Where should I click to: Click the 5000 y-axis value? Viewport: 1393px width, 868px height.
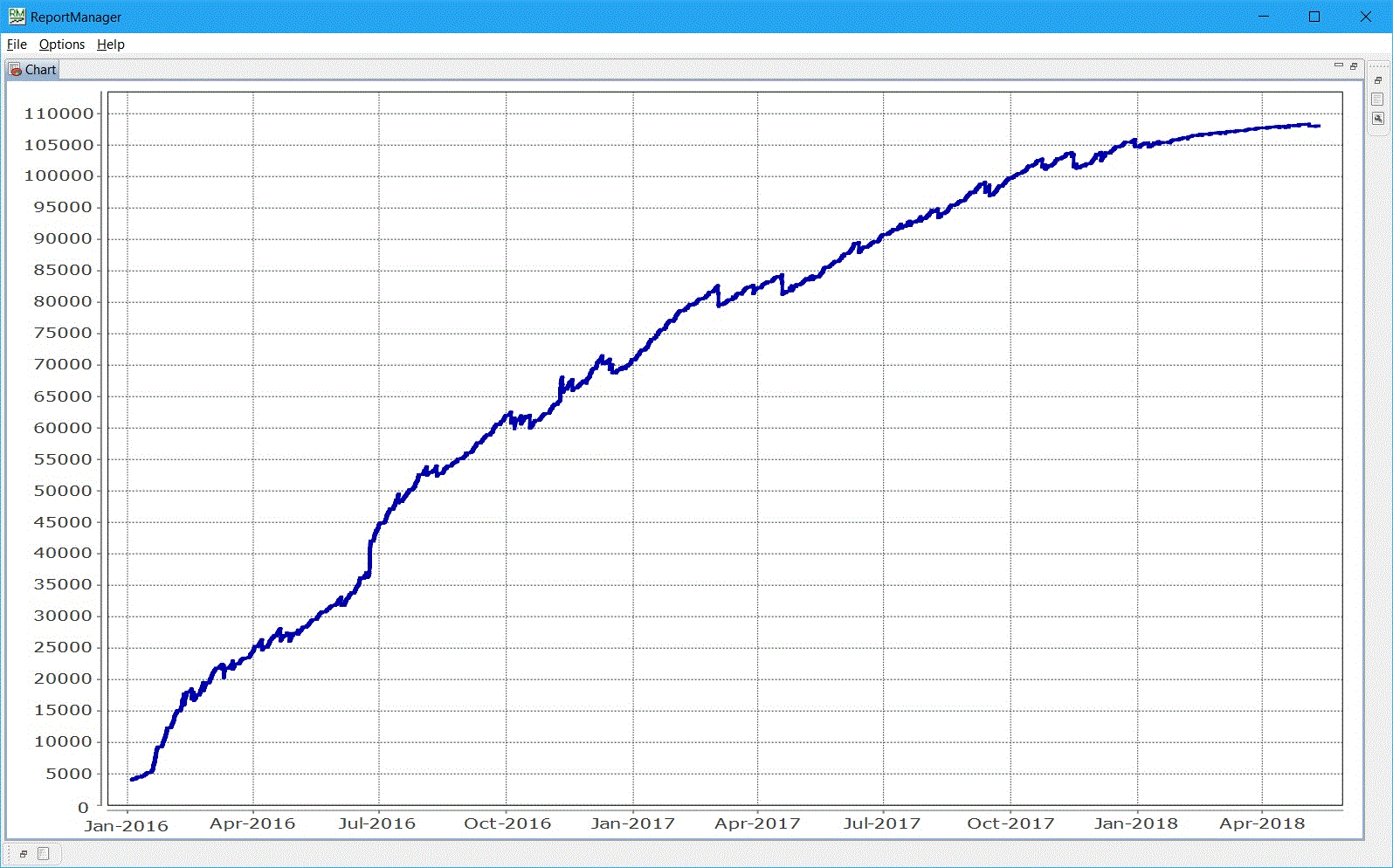pos(69,774)
